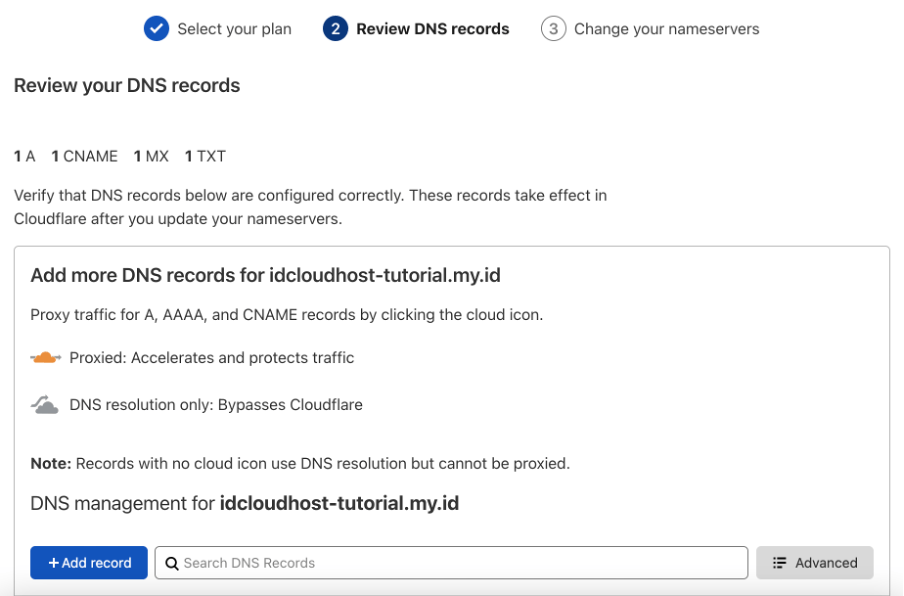Click the Review DNS records heading label
This screenshot has height=596, width=904.
432,29
